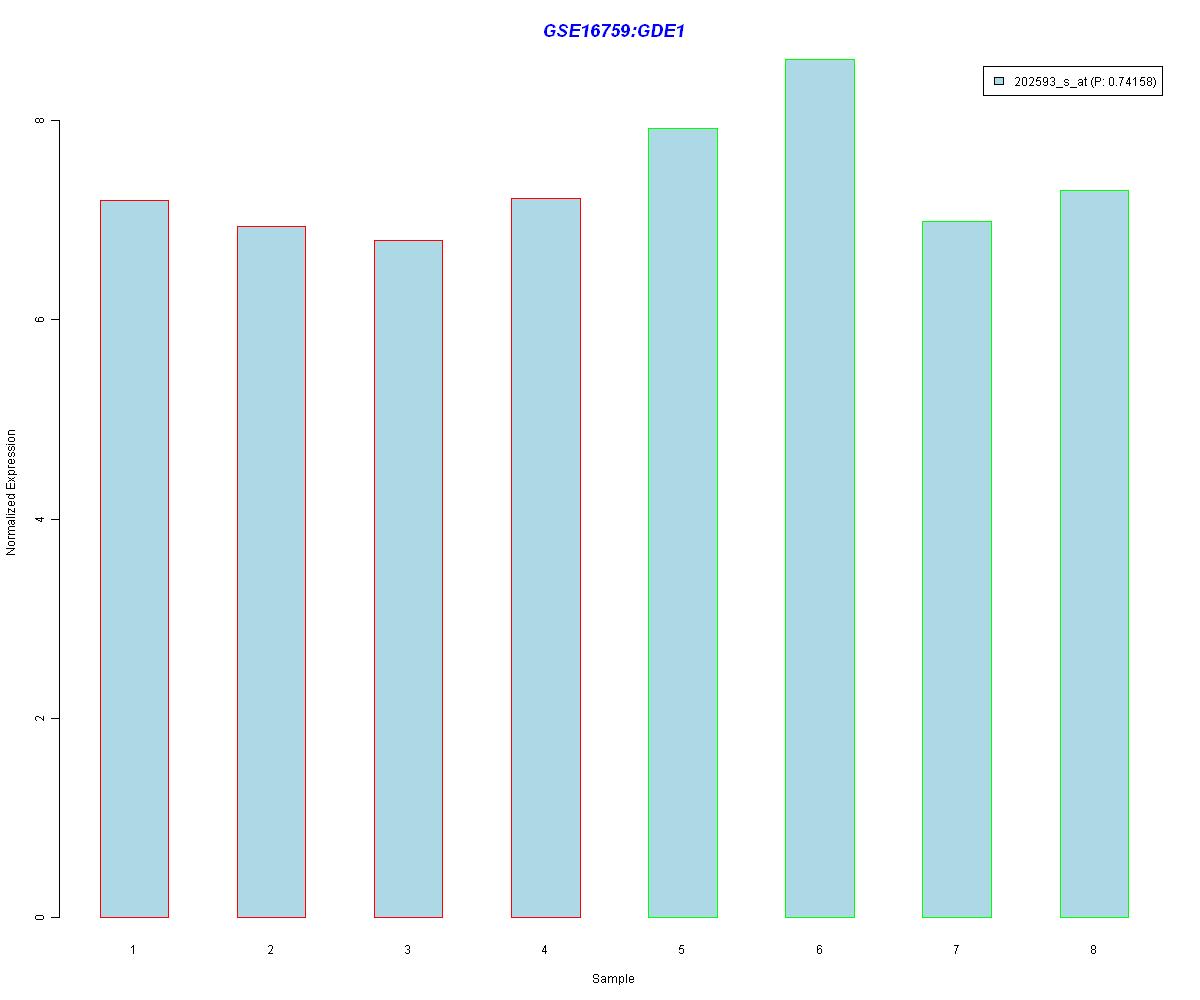The image size is (1200, 1000).
Task: Select the green-outlined bar for sample 5
Action: pyautogui.click(x=683, y=523)
